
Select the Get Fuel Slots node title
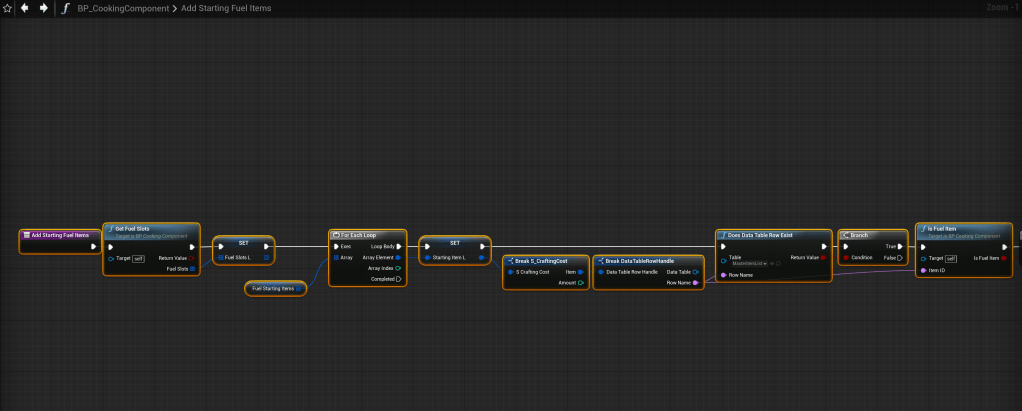pos(132,229)
